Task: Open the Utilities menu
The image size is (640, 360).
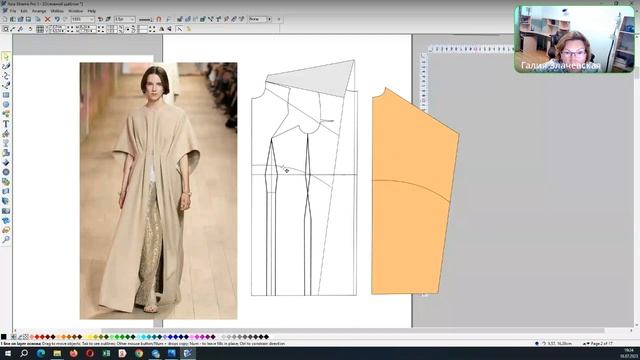Action: click(x=57, y=11)
